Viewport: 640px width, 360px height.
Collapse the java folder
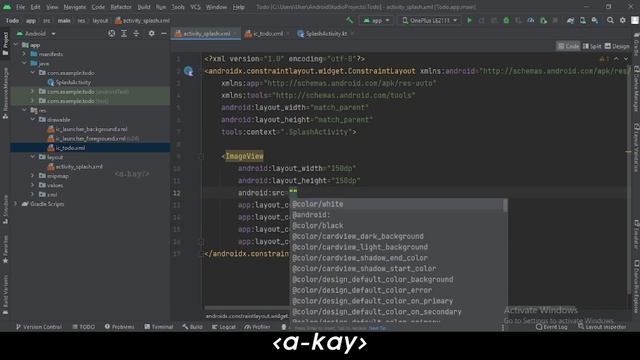[24, 63]
